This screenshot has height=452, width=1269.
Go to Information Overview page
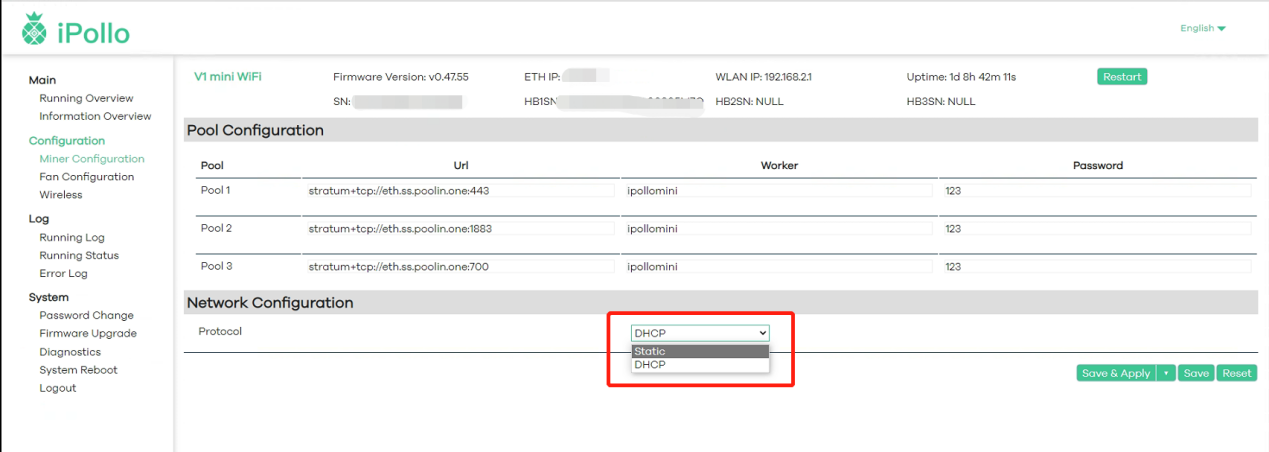pyautogui.click(x=95, y=116)
